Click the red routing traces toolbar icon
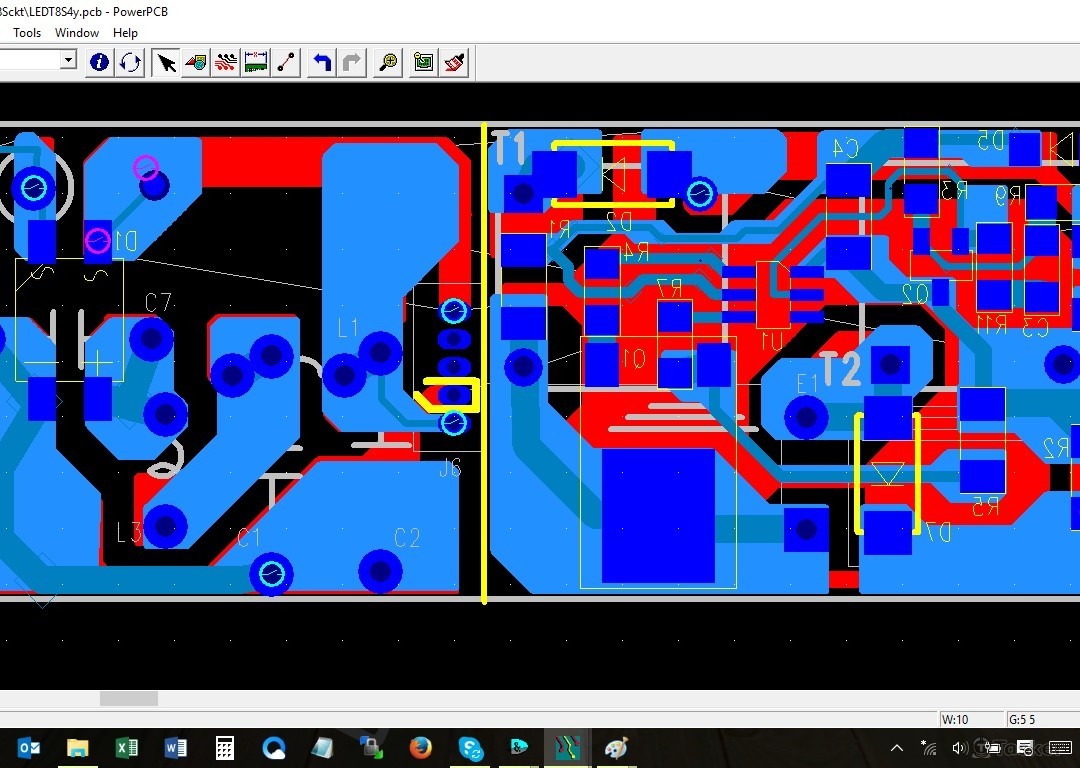The width and height of the screenshot is (1080, 768). (x=226, y=62)
